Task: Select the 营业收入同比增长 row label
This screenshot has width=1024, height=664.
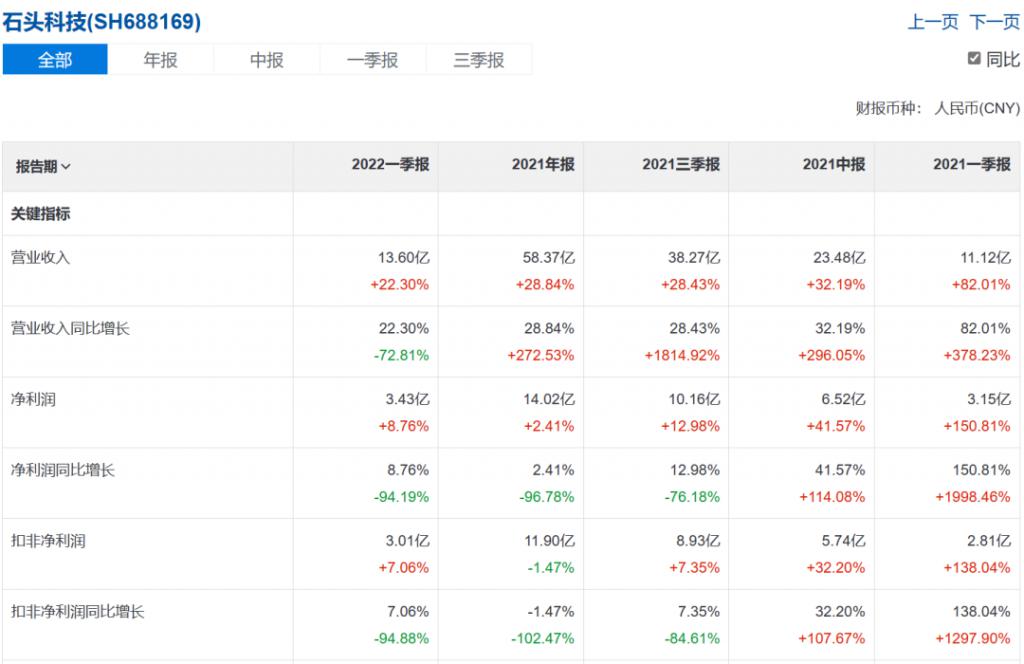Action: point(71,328)
